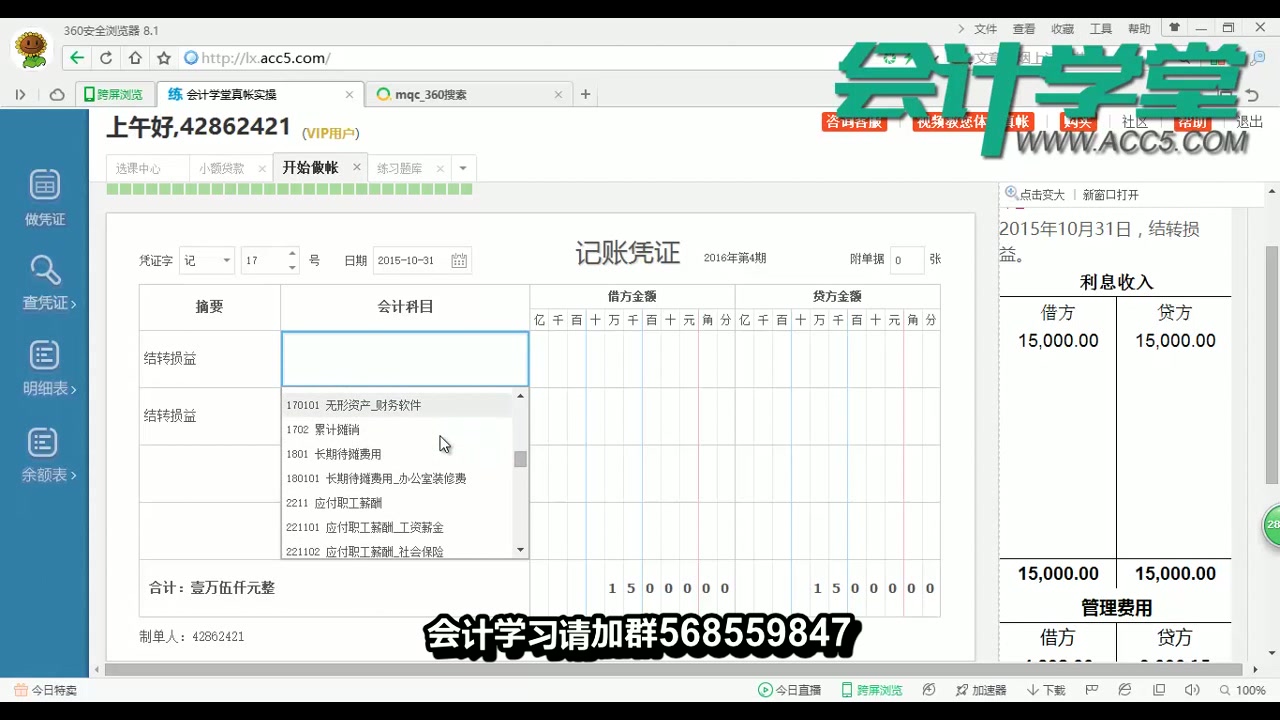Image resolution: width=1280 pixels, height=720 pixels.
Task: Decrease the voucher number with down arrow
Action: (x=291, y=267)
